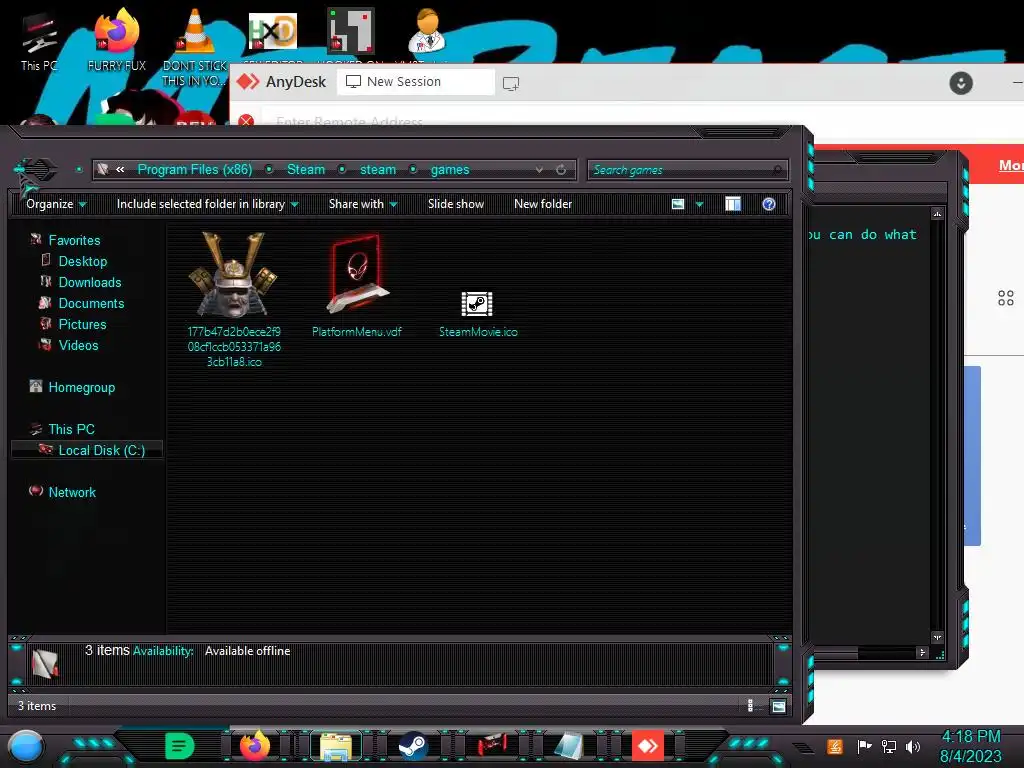
Task: Change the view layout icon
Action: [x=678, y=204]
